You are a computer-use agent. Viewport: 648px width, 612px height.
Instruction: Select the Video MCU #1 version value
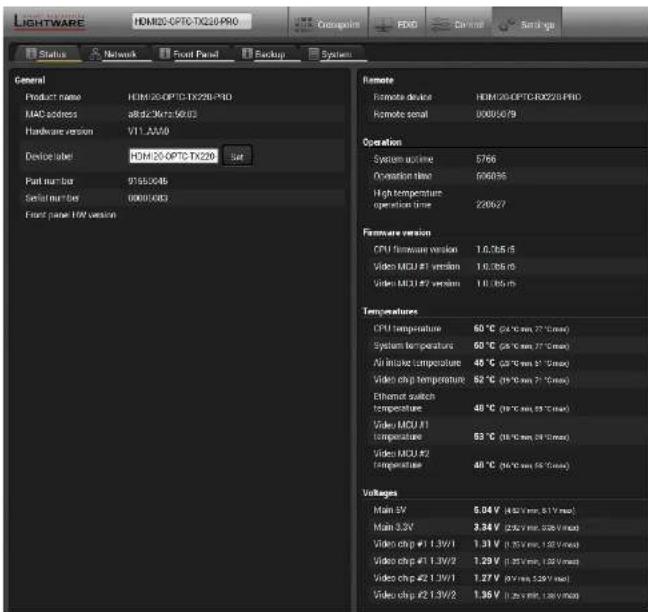pos(495,267)
